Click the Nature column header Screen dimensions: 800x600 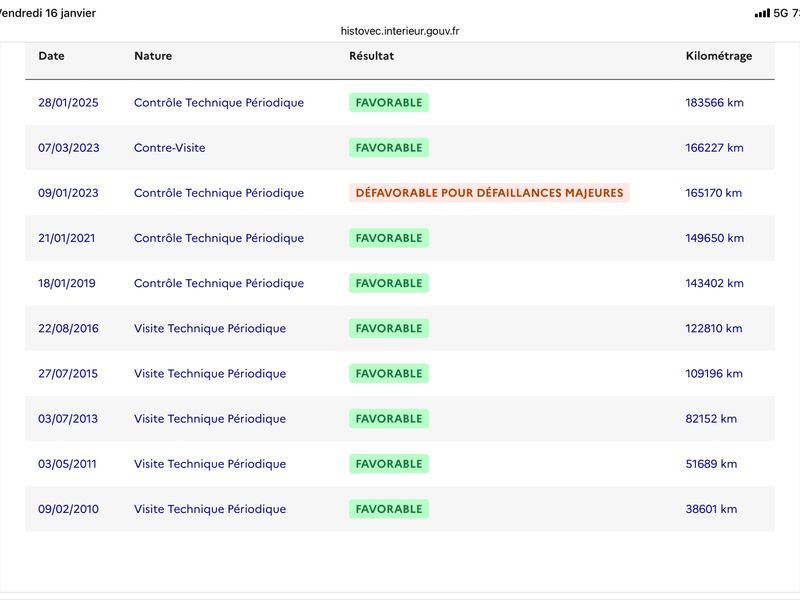153,56
